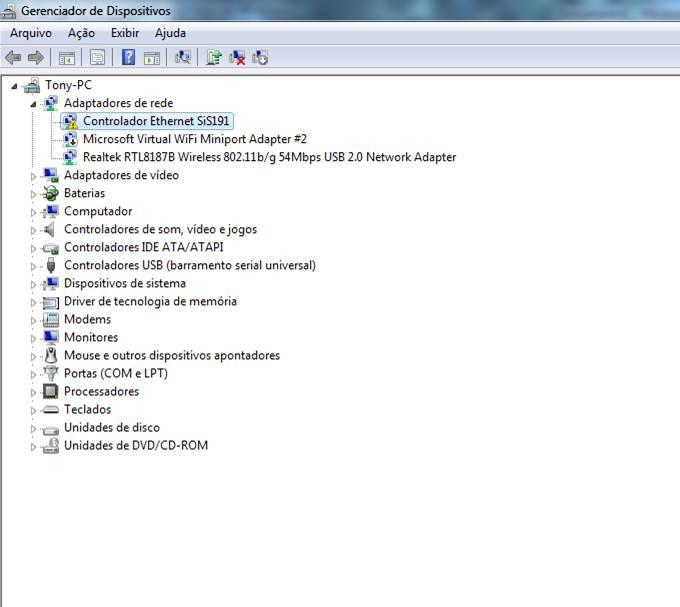Viewport: 680px width, 607px height.
Task: Select Controladores de som, vídeo e jogos
Action: 160,229
